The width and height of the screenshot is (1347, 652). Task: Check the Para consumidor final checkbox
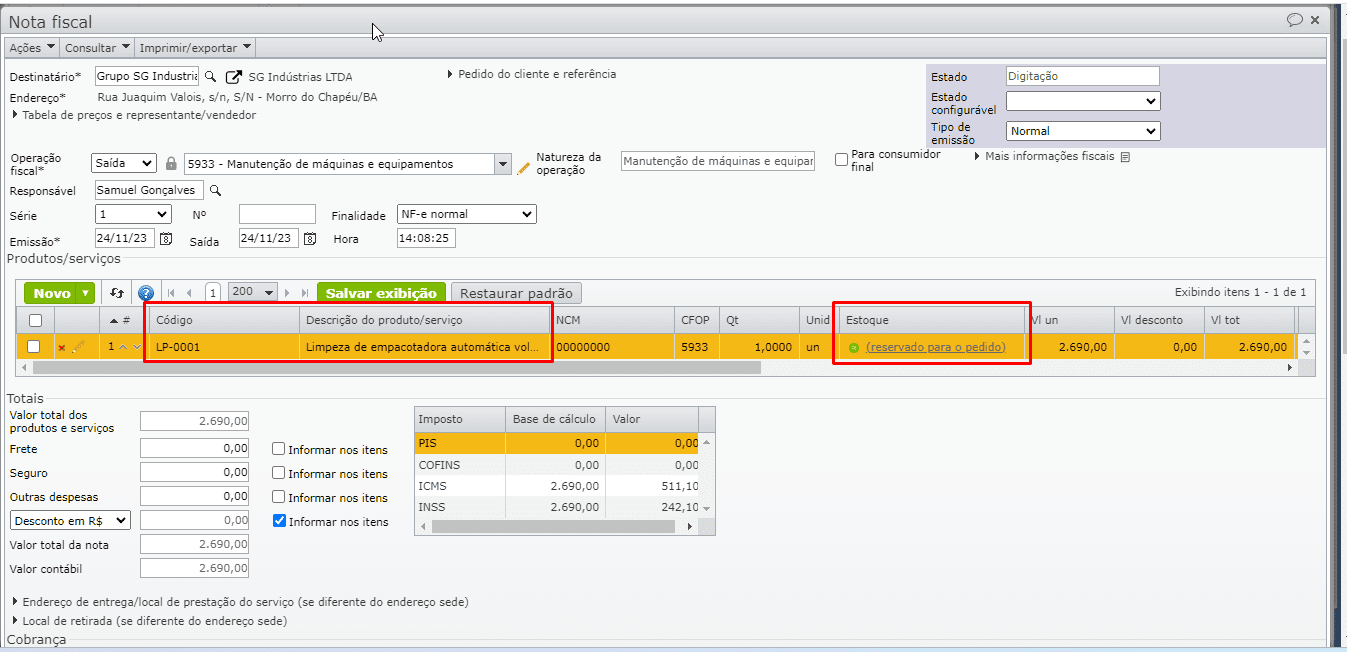click(841, 159)
